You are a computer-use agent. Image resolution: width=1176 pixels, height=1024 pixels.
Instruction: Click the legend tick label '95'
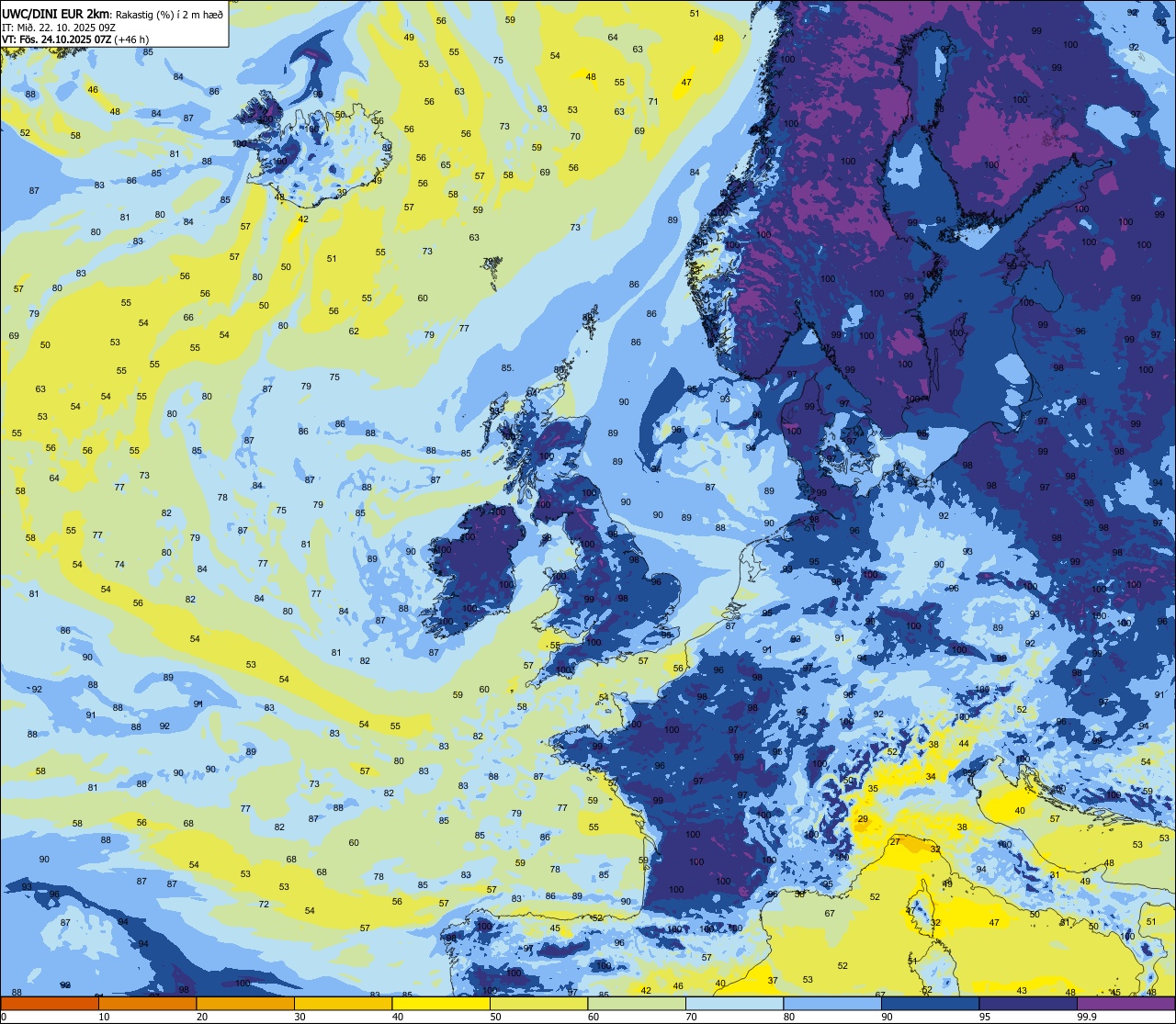click(985, 1017)
